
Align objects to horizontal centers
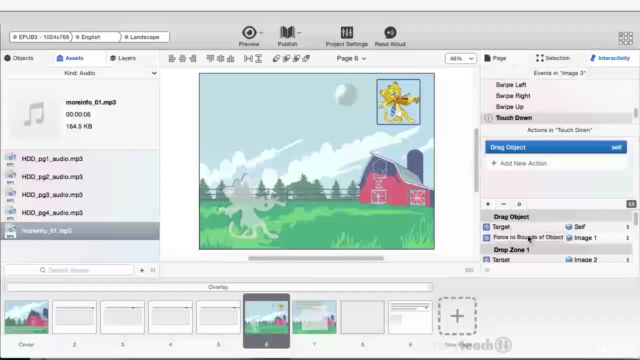[x=182, y=58]
